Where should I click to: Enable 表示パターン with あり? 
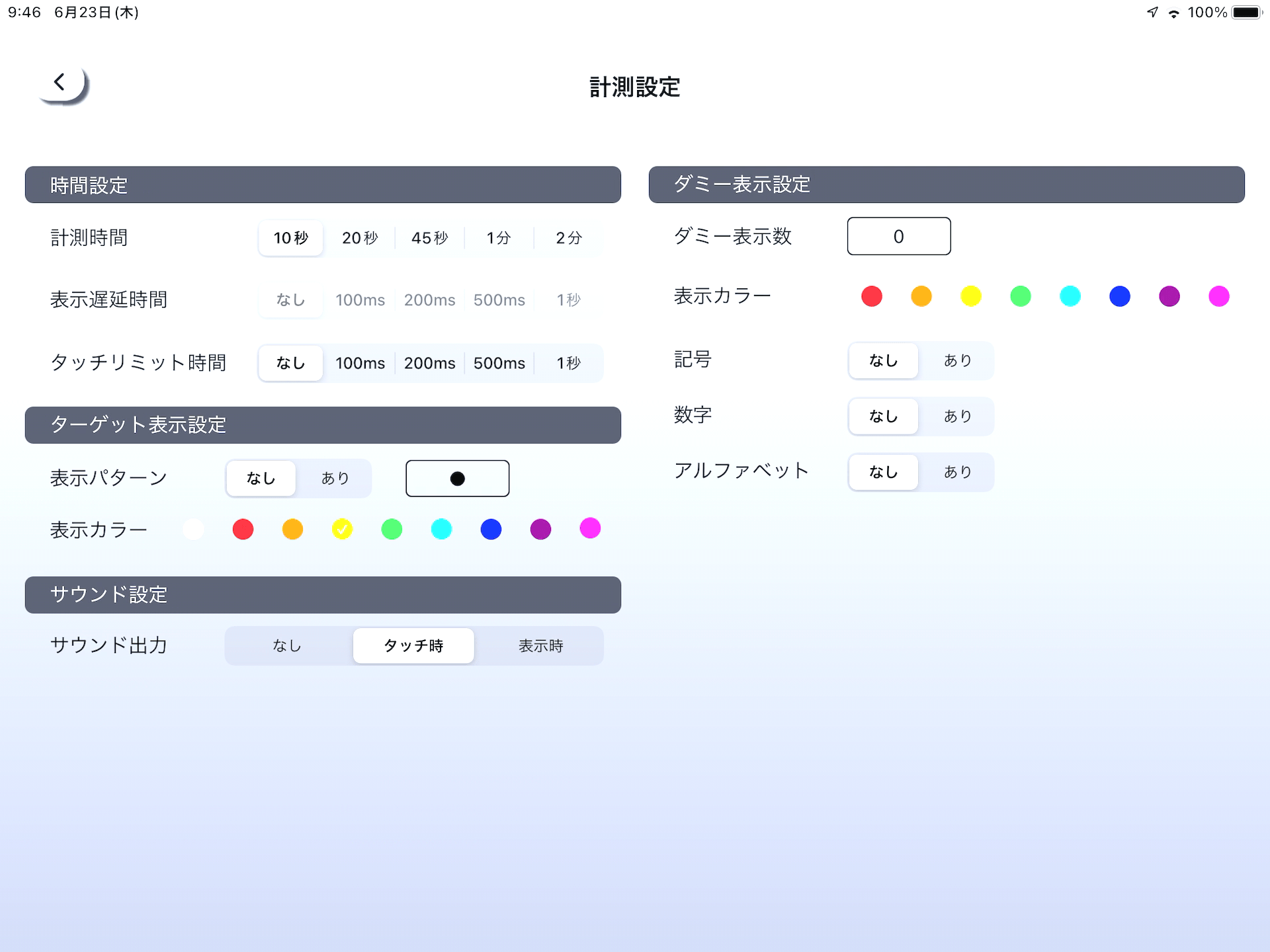click(x=335, y=478)
